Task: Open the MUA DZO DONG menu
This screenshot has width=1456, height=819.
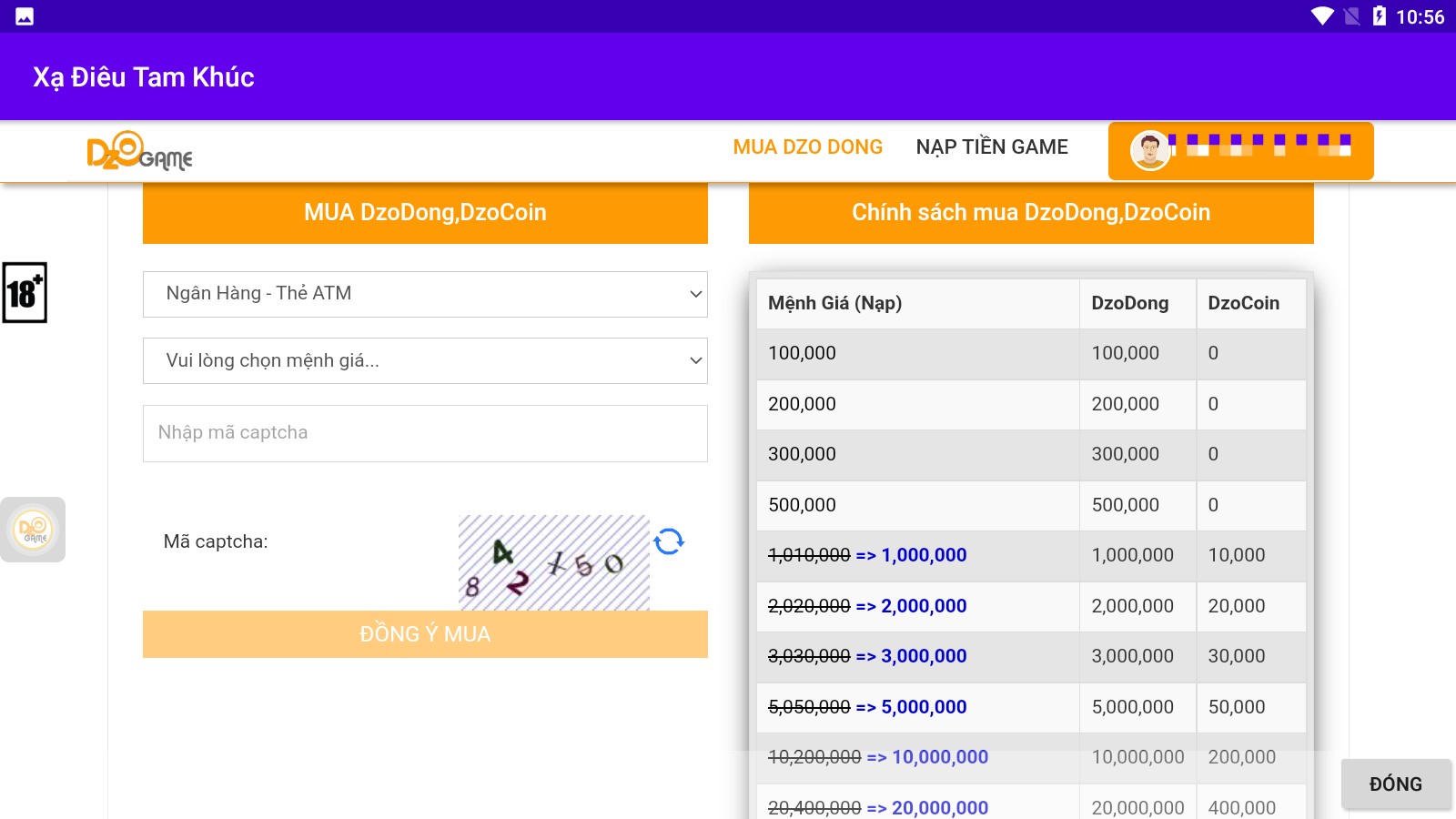Action: coord(808,147)
